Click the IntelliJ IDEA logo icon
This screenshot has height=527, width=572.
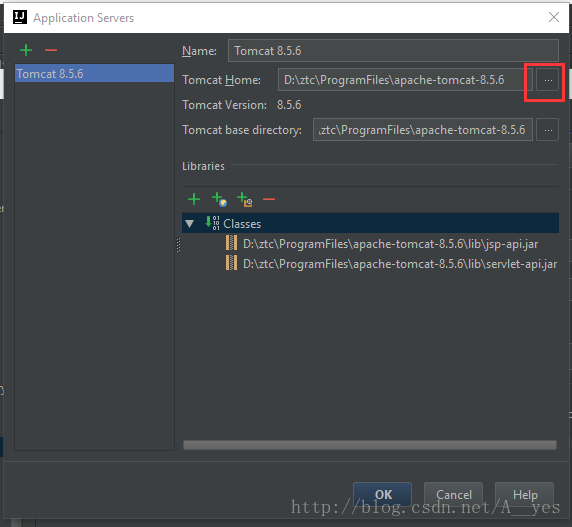(20, 17)
